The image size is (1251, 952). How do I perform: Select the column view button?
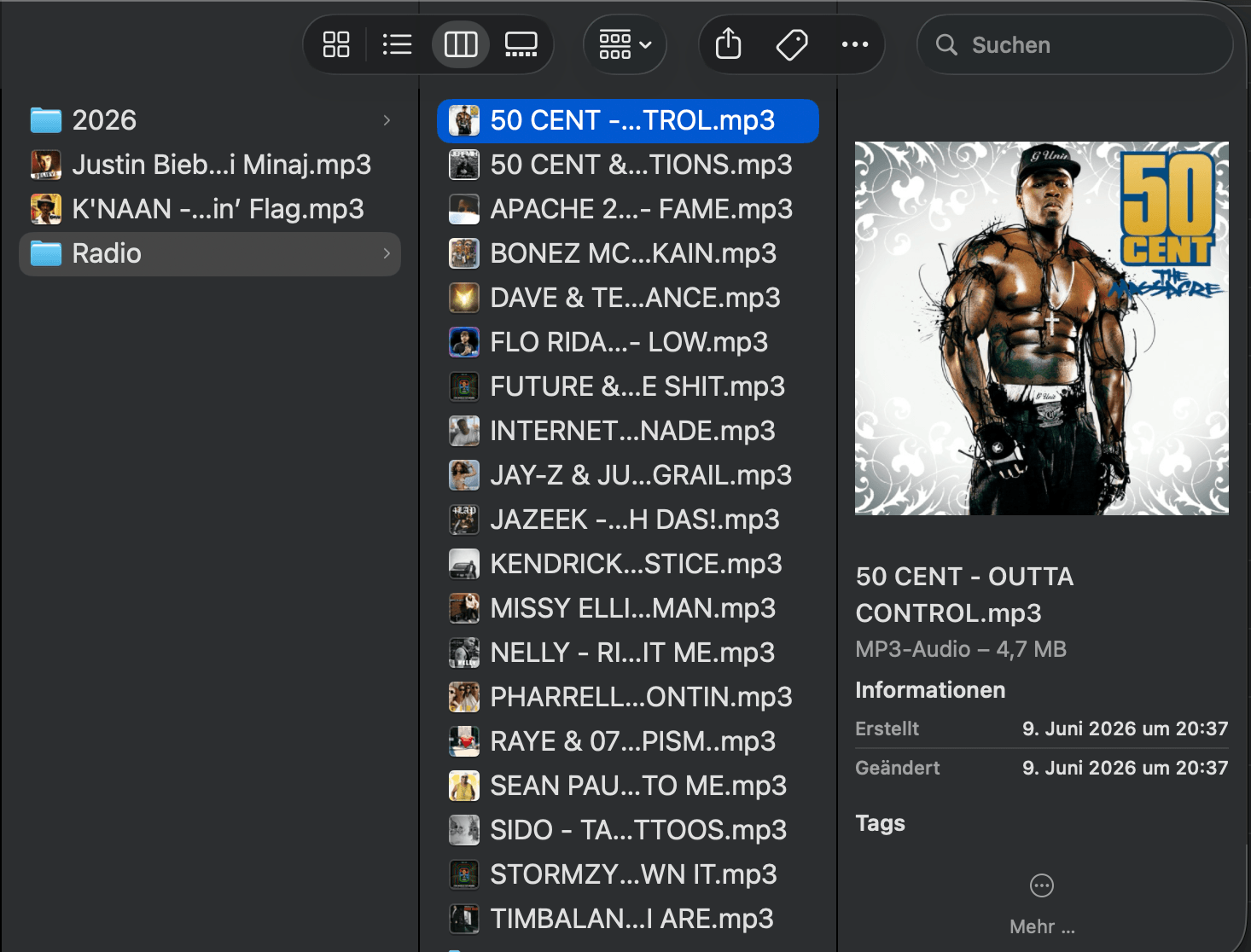coord(461,44)
